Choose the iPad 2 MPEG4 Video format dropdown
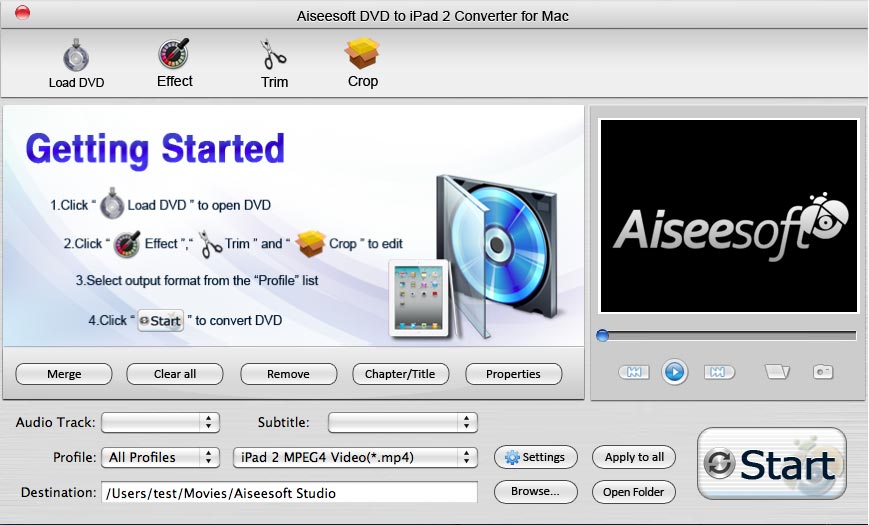The image size is (869, 525). click(355, 457)
